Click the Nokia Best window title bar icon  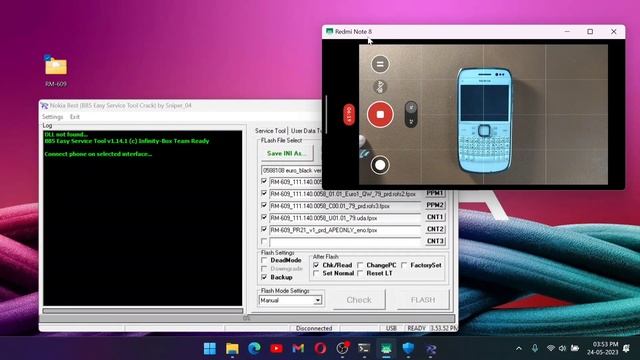pyautogui.click(x=44, y=106)
